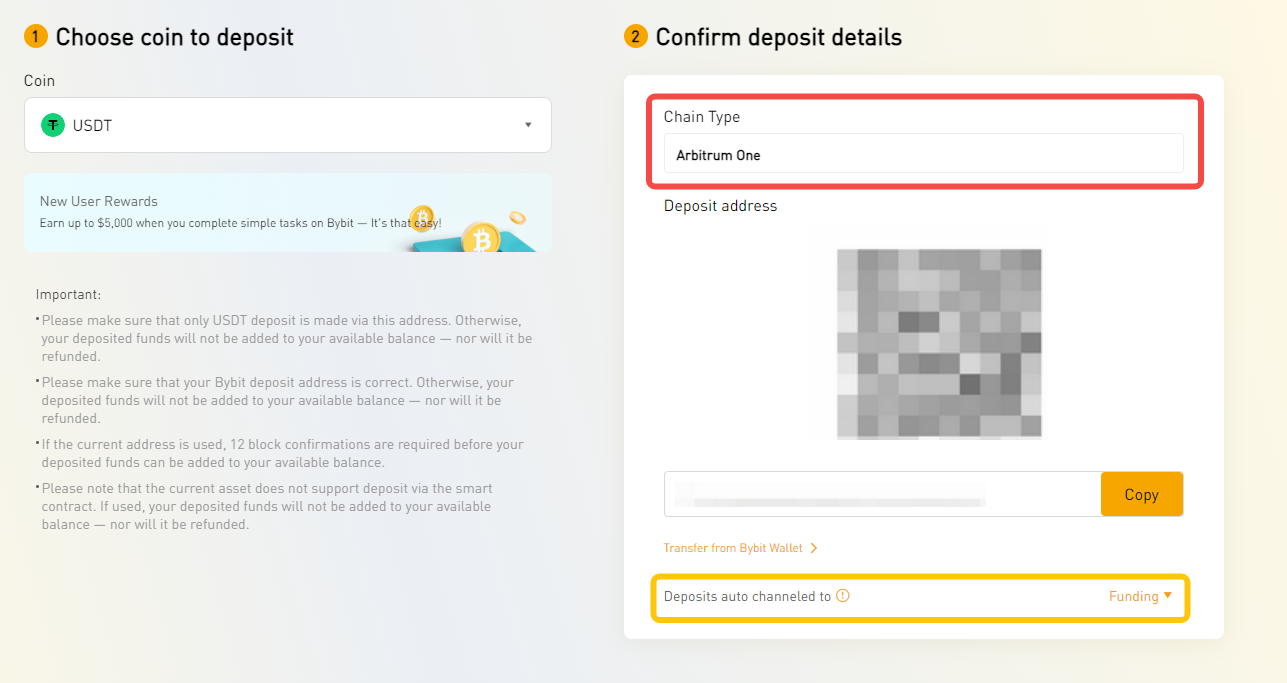Screen dimensions: 1287x683
Task: Click the Chain Type label
Action: [702, 117]
